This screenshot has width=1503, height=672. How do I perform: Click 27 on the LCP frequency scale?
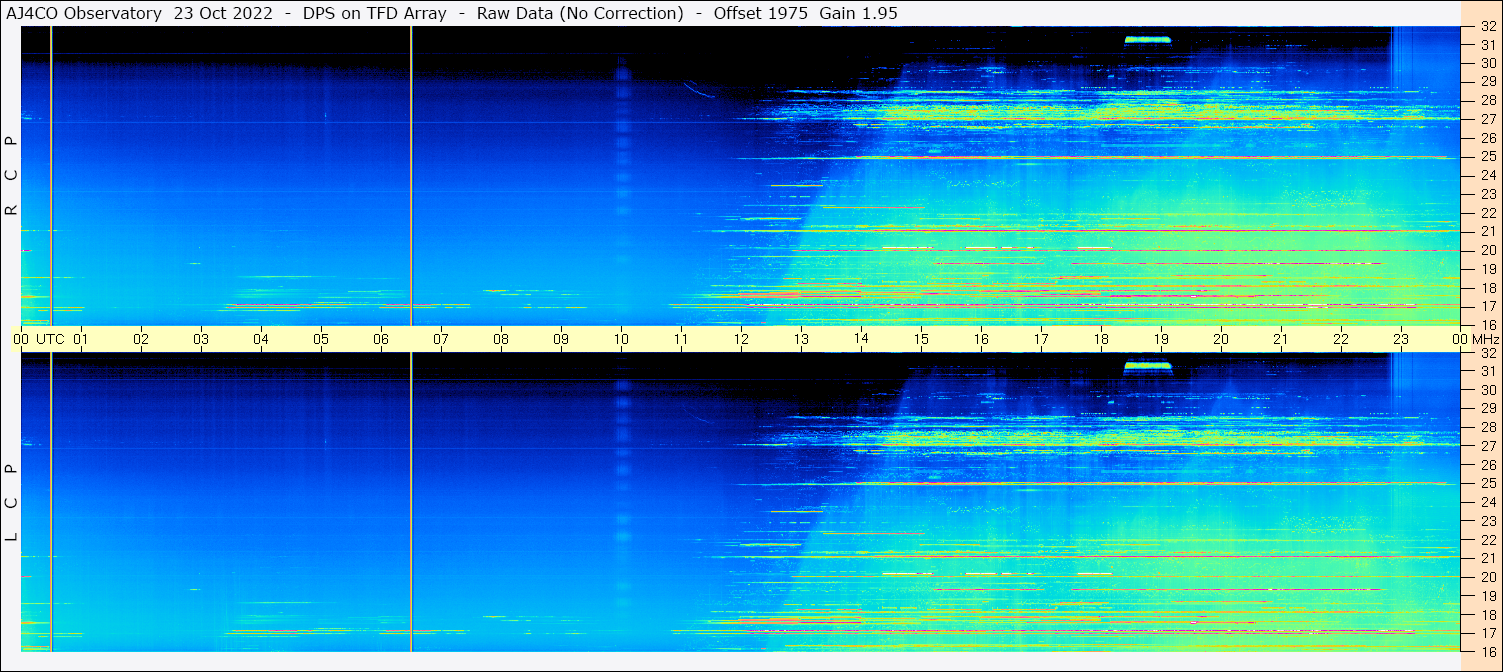1487,446
